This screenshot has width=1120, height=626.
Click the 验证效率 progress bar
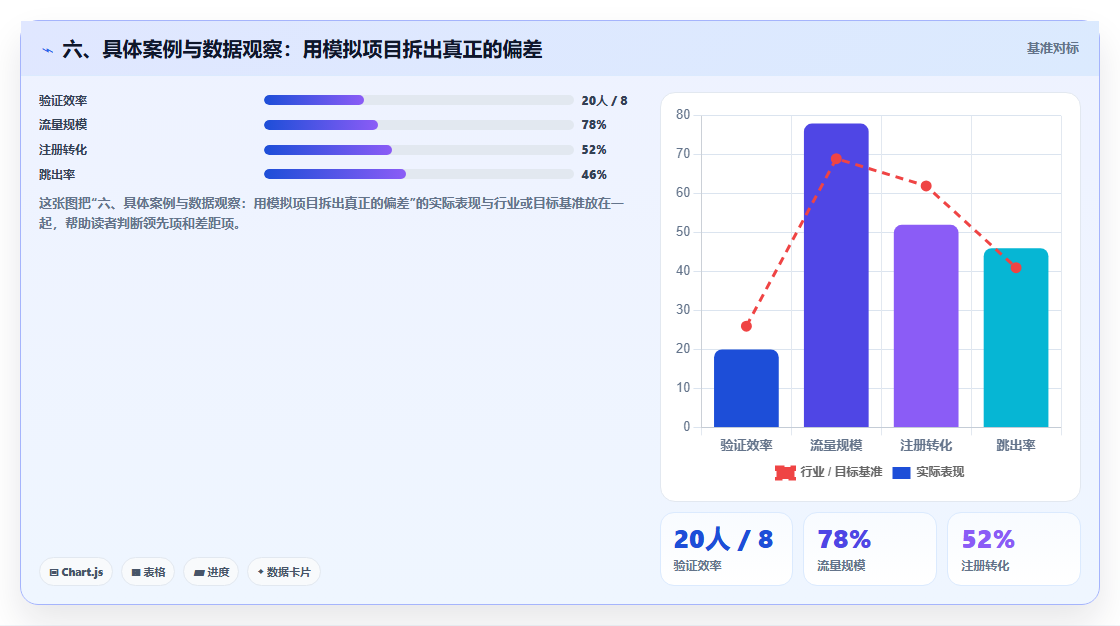(419, 100)
